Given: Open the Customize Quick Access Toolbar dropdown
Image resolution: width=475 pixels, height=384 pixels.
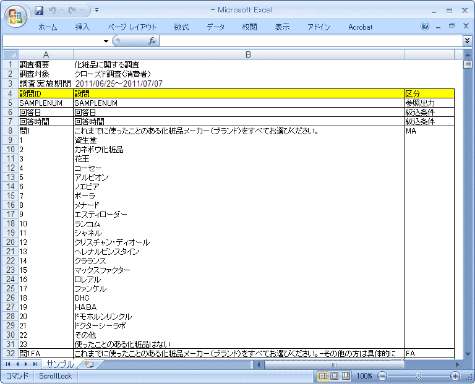Looking at the screenshot, I should [x=97, y=11].
